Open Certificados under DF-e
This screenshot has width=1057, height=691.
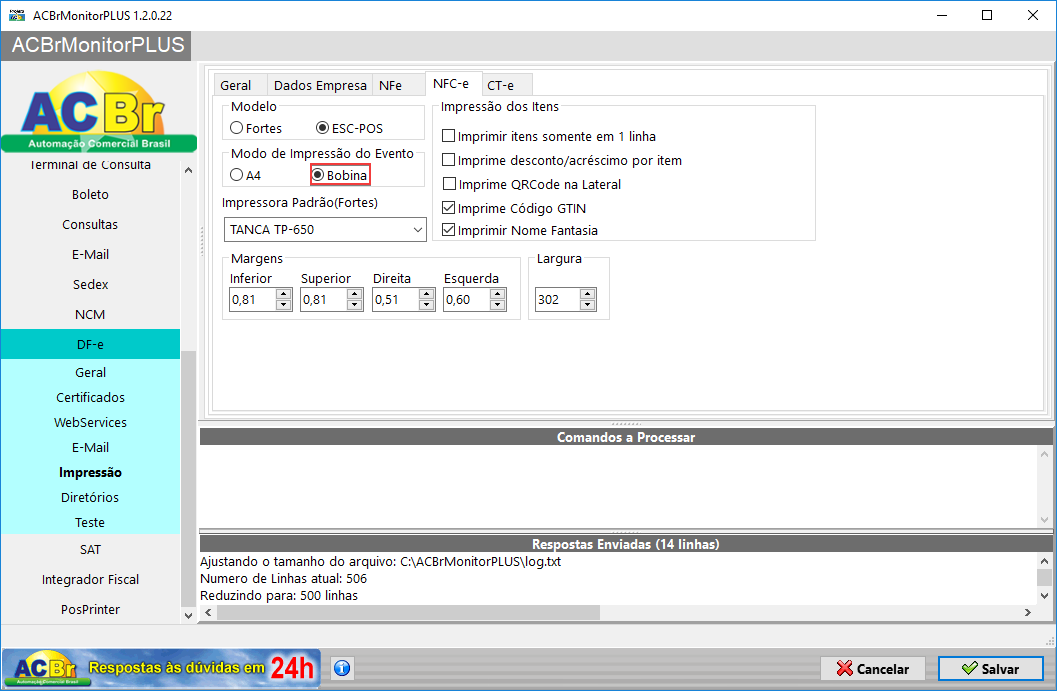pos(90,397)
